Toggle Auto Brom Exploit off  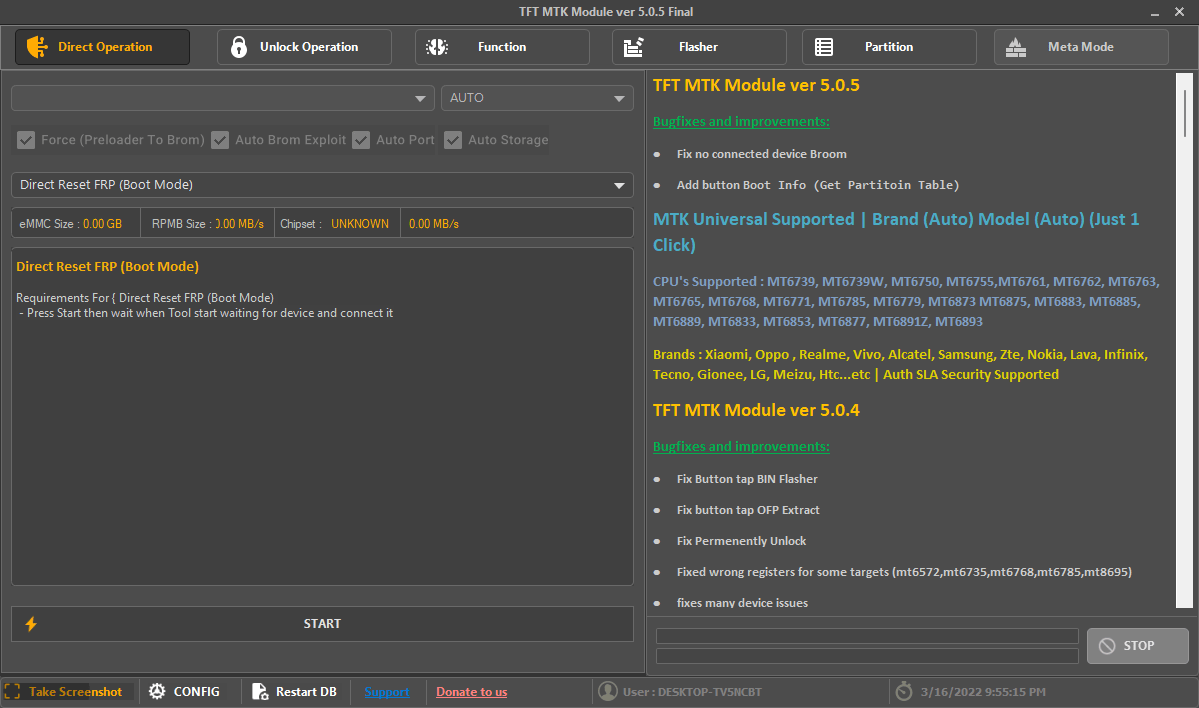tap(220, 140)
